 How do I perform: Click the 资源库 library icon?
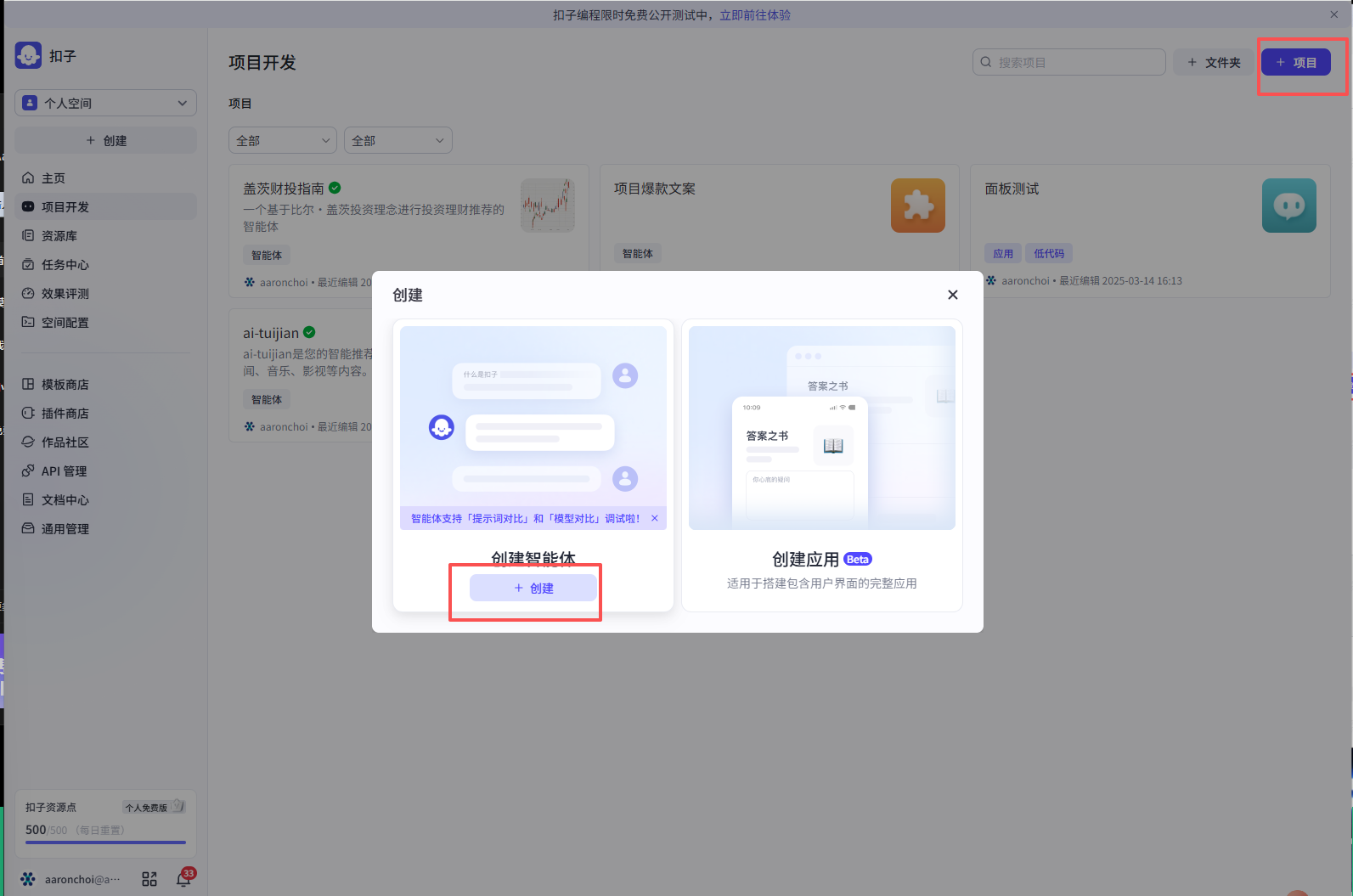(x=28, y=235)
